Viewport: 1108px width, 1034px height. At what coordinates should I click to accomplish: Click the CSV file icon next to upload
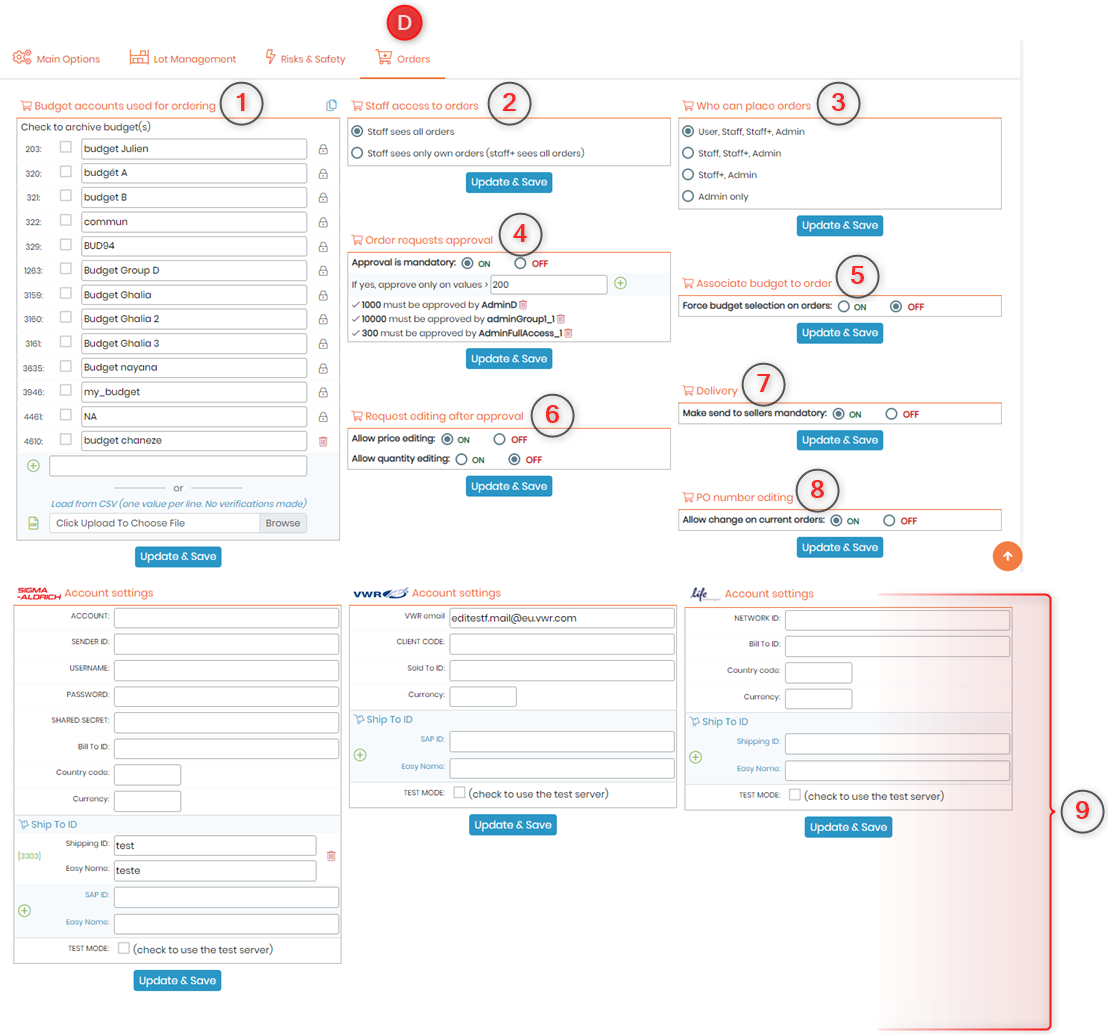[33, 523]
